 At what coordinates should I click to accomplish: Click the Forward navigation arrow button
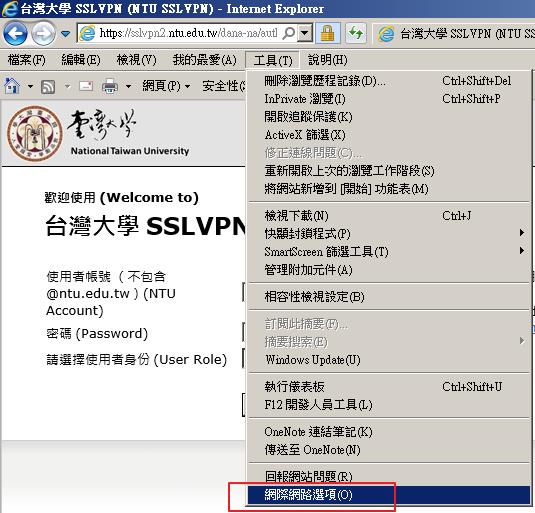43,33
